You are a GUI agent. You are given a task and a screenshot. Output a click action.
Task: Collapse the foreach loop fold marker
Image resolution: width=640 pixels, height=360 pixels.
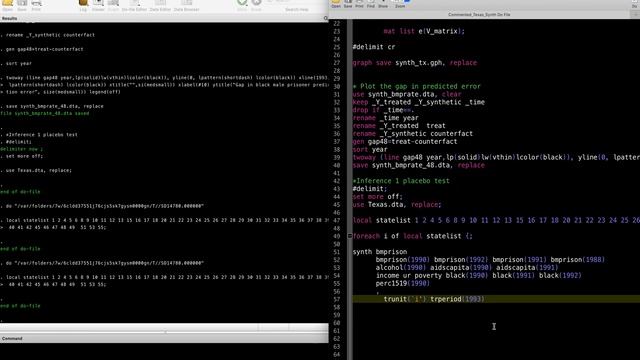point(350,236)
